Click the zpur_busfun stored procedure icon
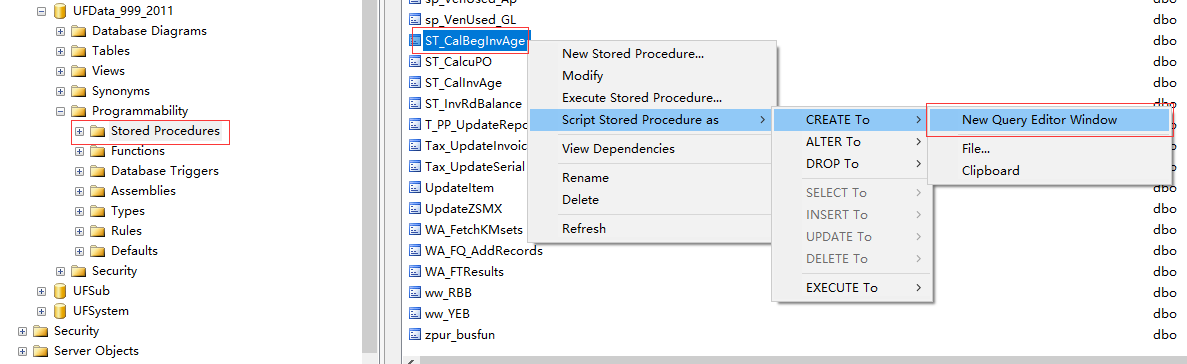The image size is (1187, 364). tap(414, 334)
